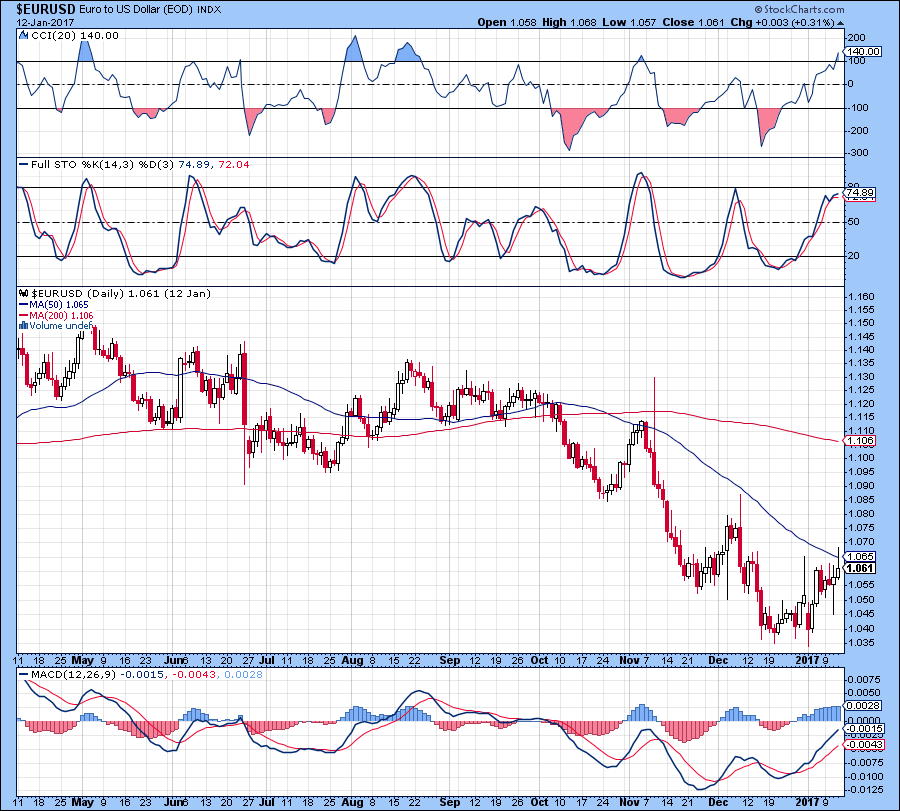Click the Nov label on the date axis
Image resolution: width=900 pixels, height=811 pixels.
[x=629, y=661]
